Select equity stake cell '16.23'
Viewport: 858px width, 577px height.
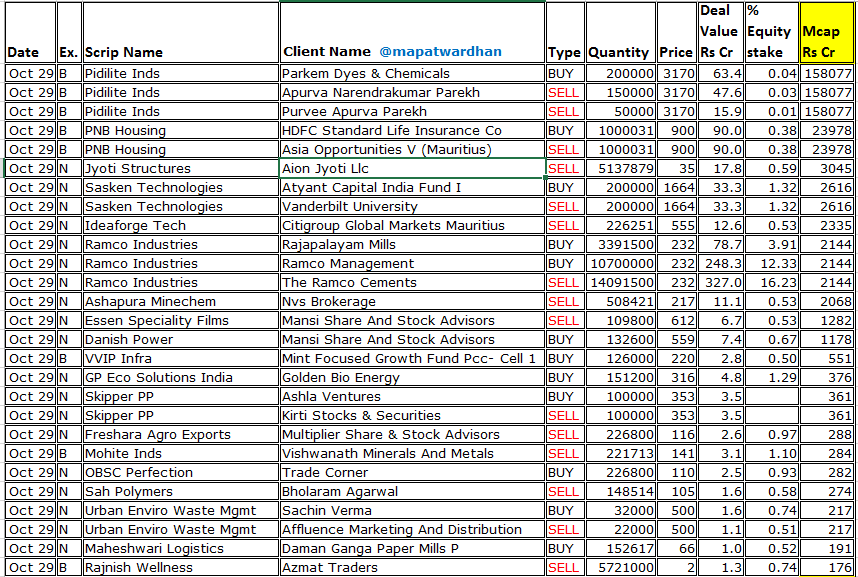[772, 282]
